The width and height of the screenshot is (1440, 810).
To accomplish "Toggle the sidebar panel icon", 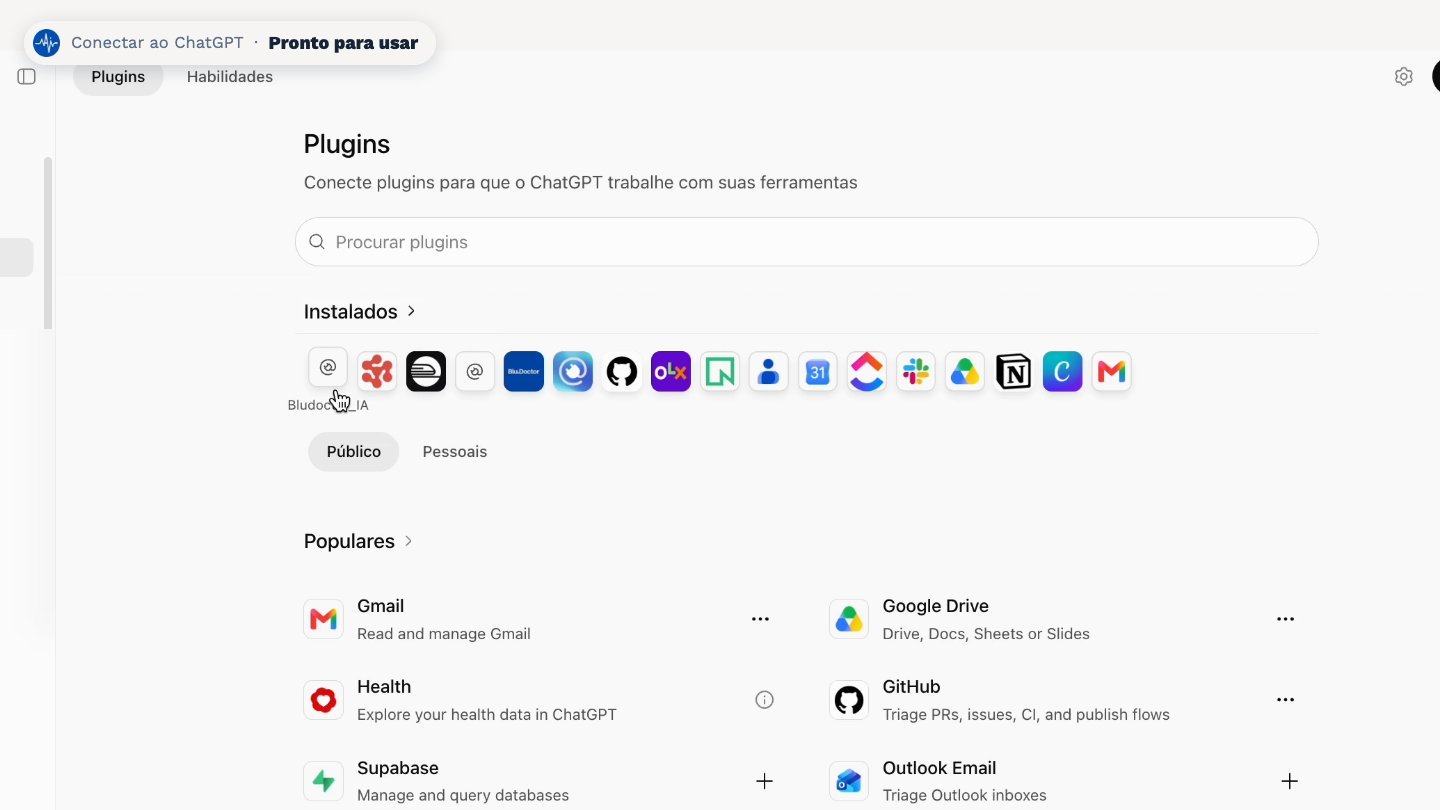I will click(27, 77).
